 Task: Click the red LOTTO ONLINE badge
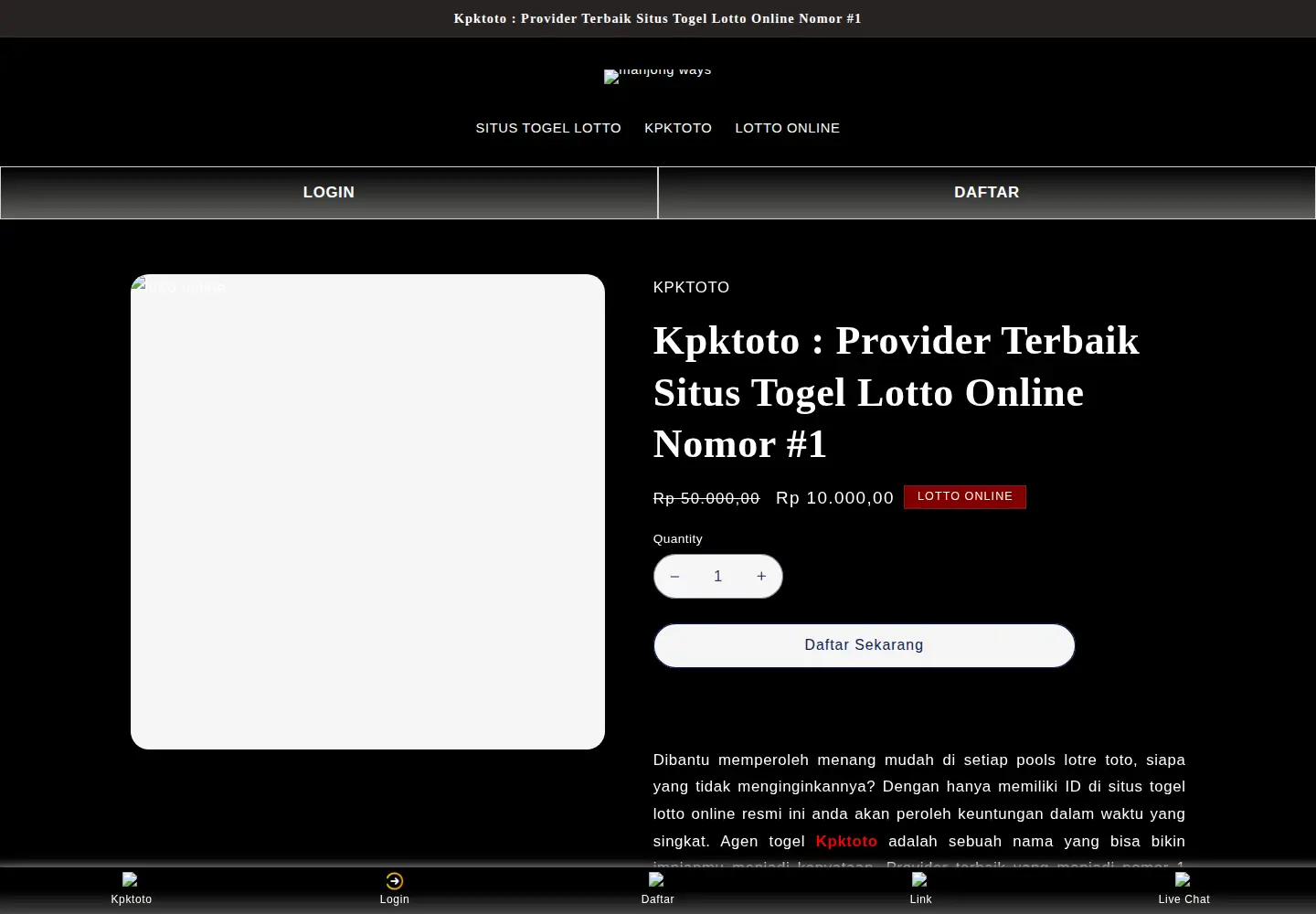click(x=965, y=496)
